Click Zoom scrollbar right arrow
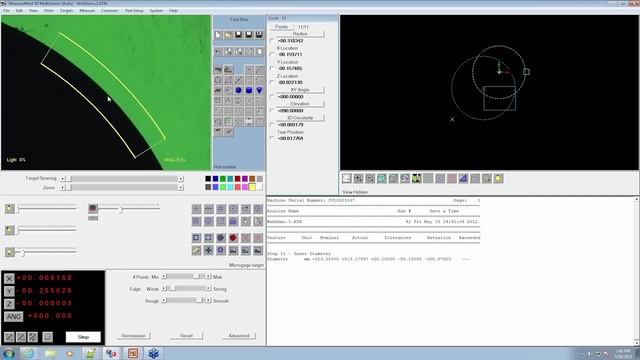 pos(181,188)
